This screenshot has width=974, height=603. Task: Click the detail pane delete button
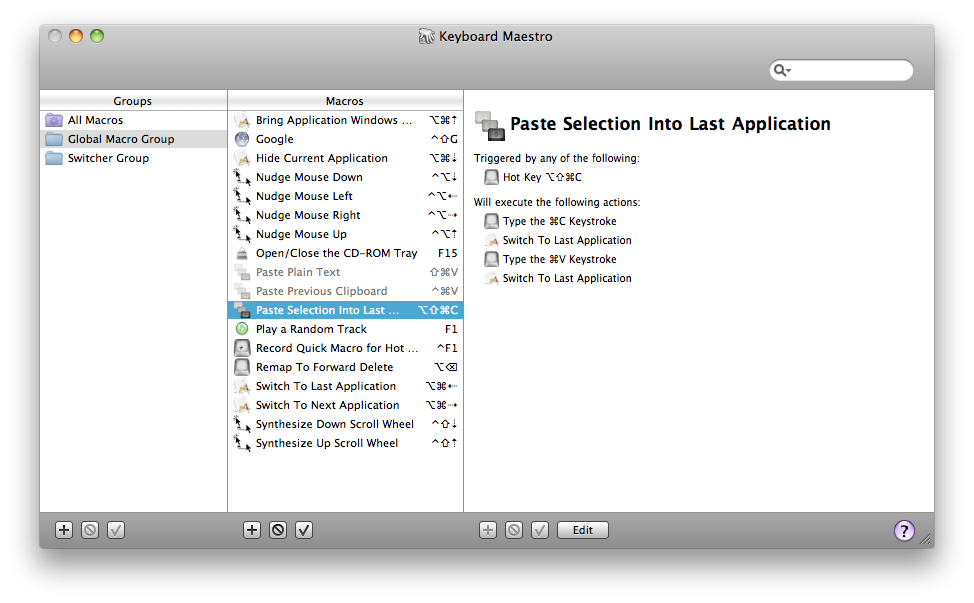click(x=514, y=530)
